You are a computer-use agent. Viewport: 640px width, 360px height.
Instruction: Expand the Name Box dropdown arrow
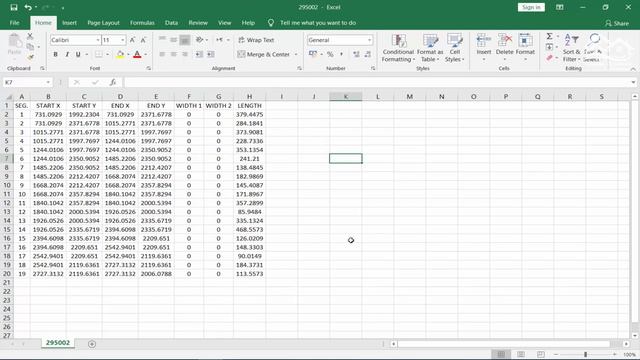[x=48, y=82]
